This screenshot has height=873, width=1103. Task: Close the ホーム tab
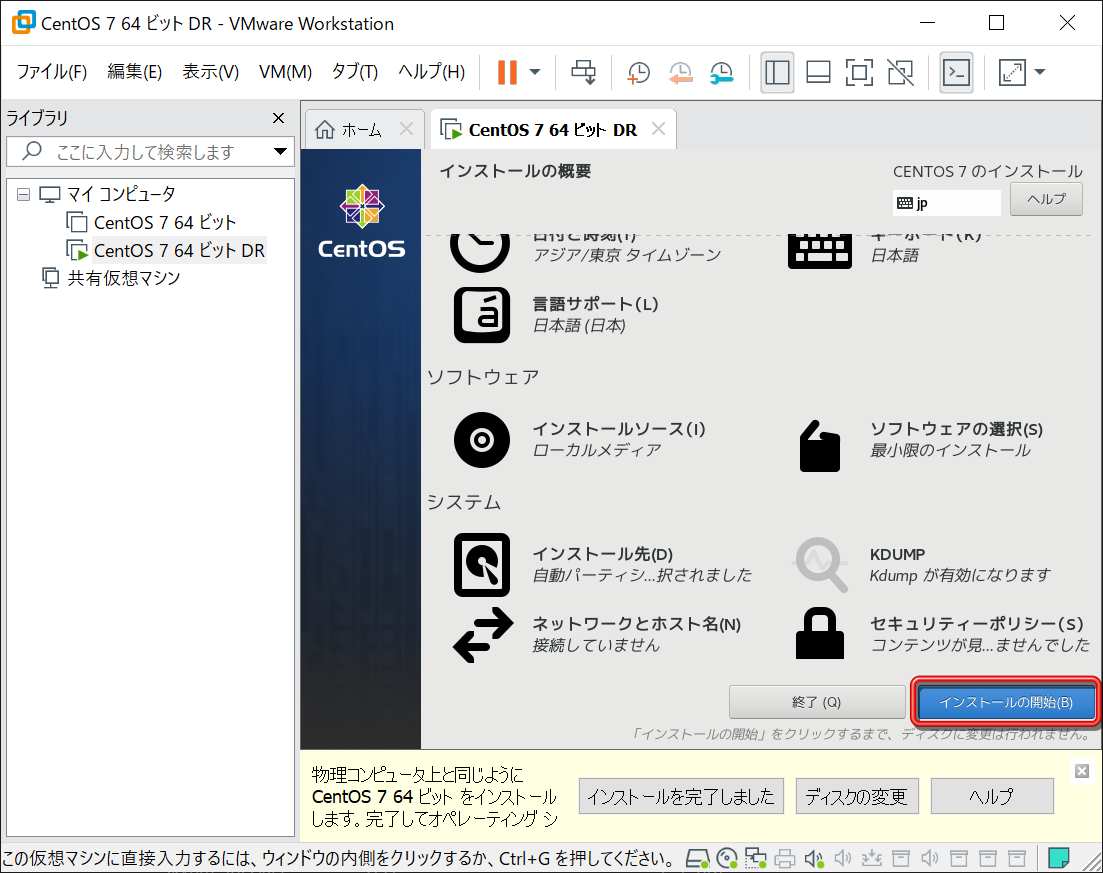coord(406,129)
